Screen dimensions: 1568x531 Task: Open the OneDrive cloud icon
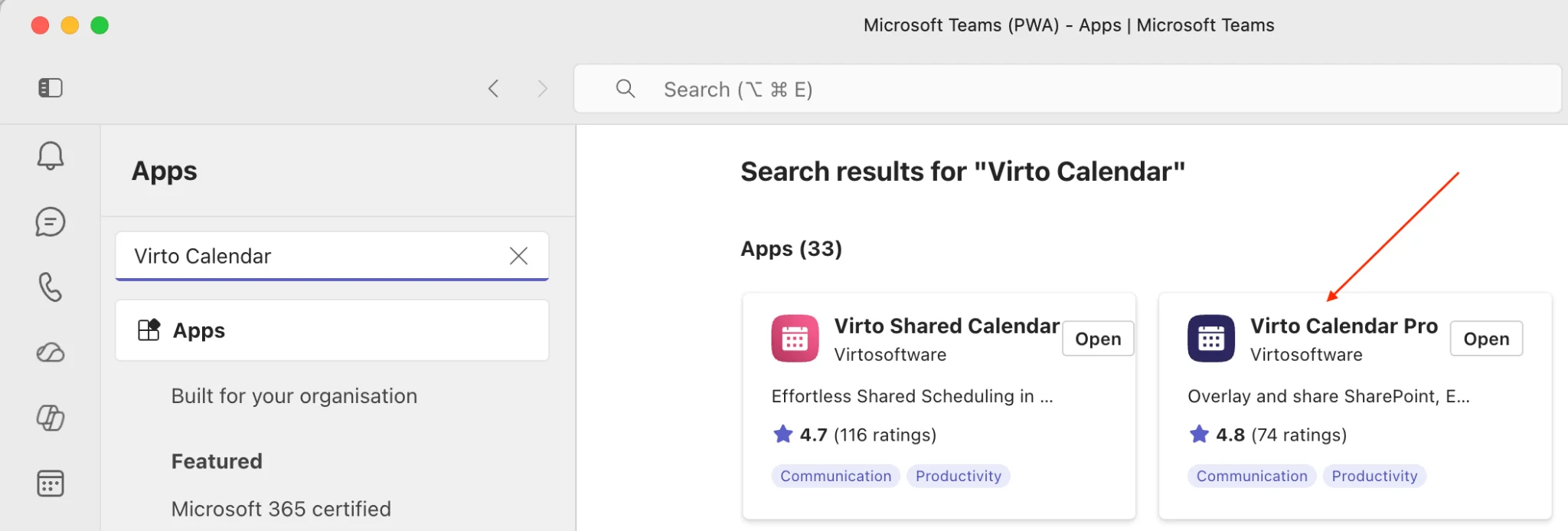51,352
